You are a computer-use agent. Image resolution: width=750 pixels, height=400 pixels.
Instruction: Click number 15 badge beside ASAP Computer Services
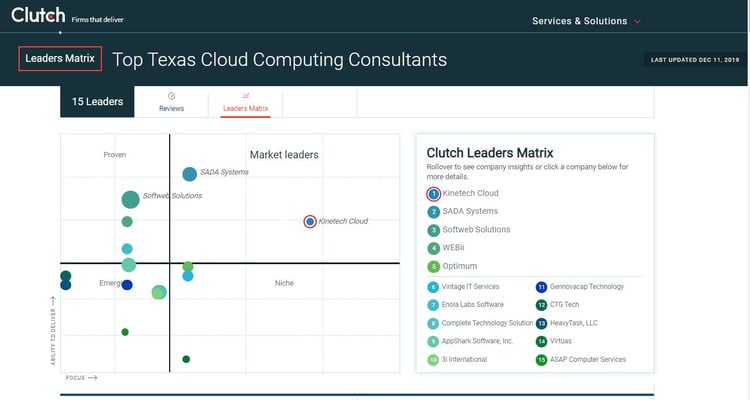pyautogui.click(x=541, y=360)
